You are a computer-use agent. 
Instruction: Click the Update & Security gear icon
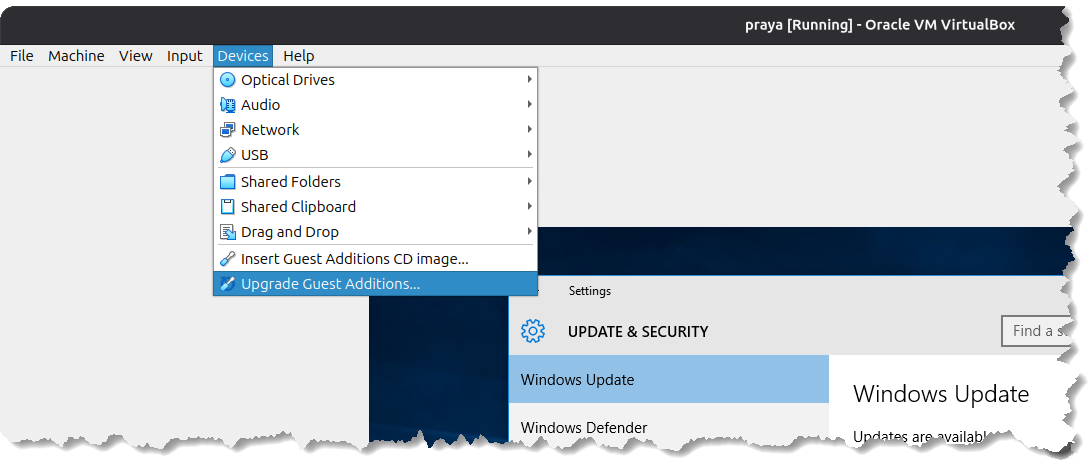[x=533, y=331]
